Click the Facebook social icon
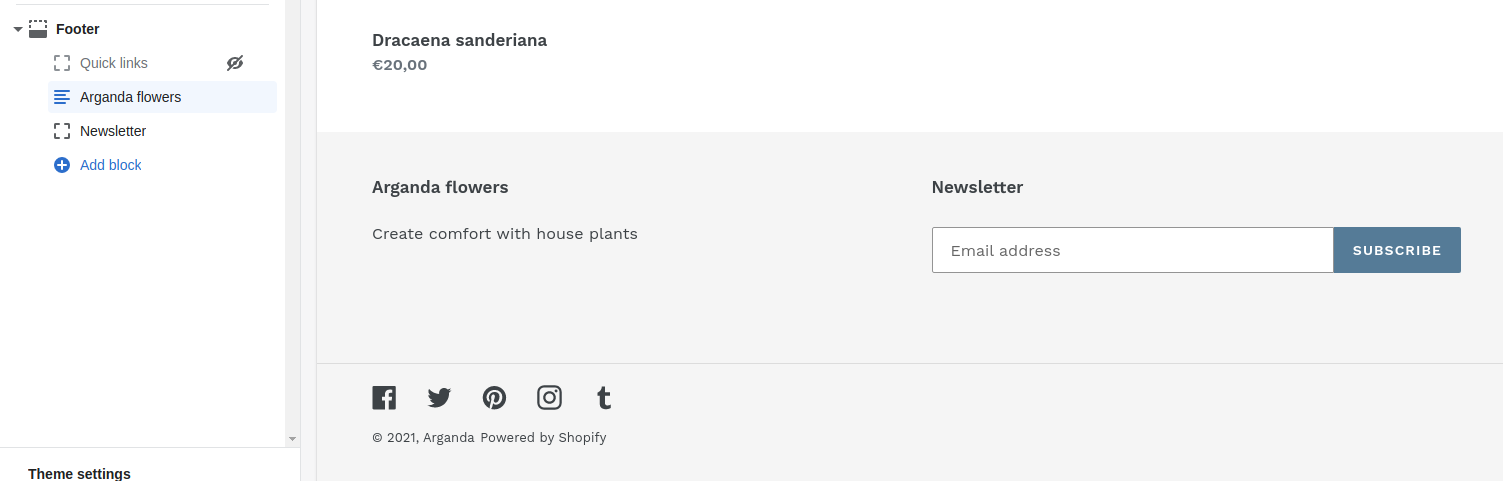 [x=384, y=398]
